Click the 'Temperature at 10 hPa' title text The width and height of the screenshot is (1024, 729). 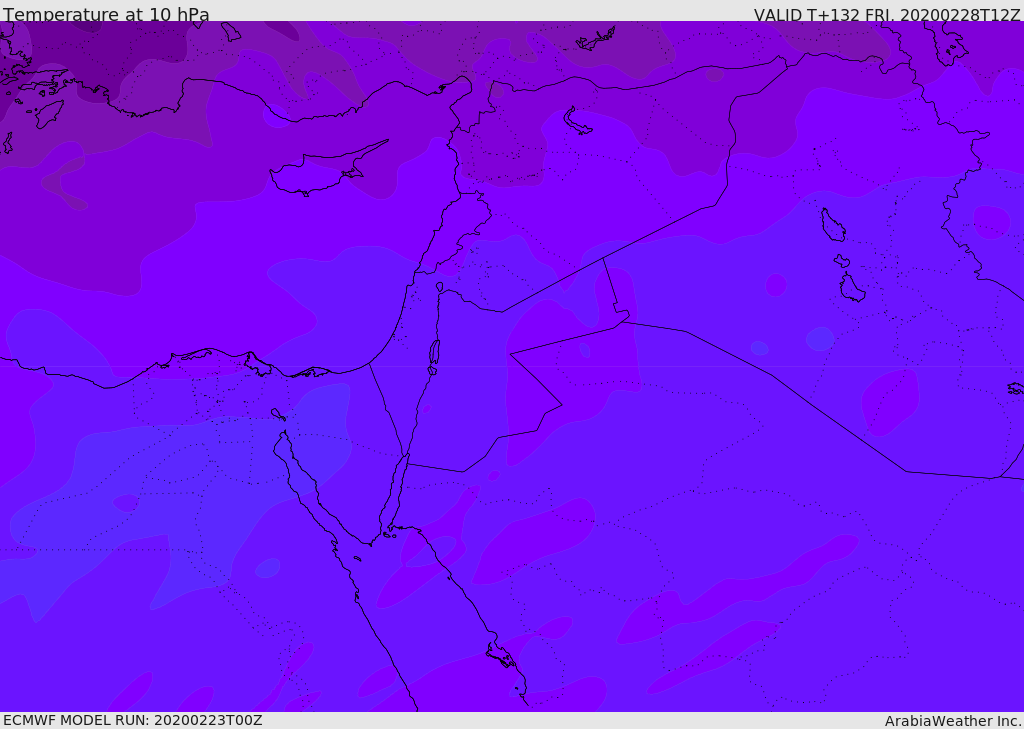[x=106, y=14]
